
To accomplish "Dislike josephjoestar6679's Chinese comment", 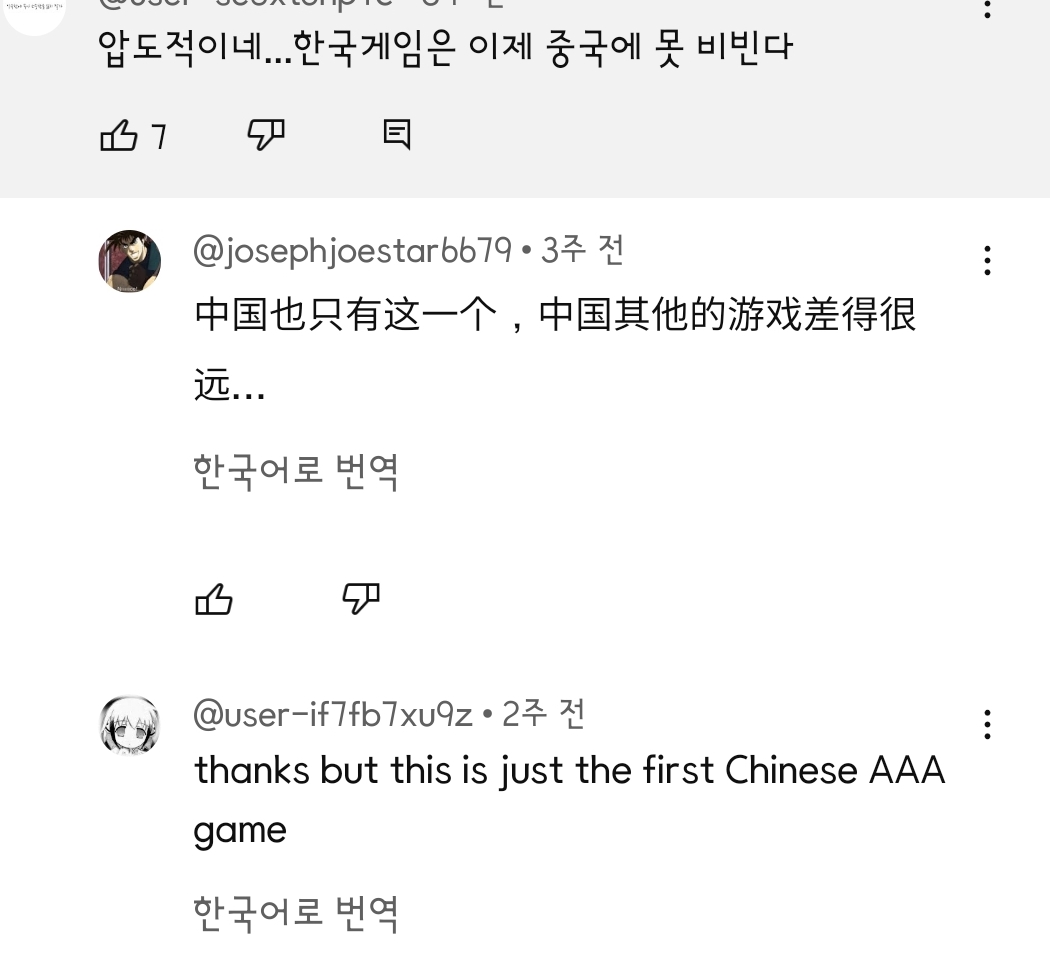I will (x=361, y=600).
